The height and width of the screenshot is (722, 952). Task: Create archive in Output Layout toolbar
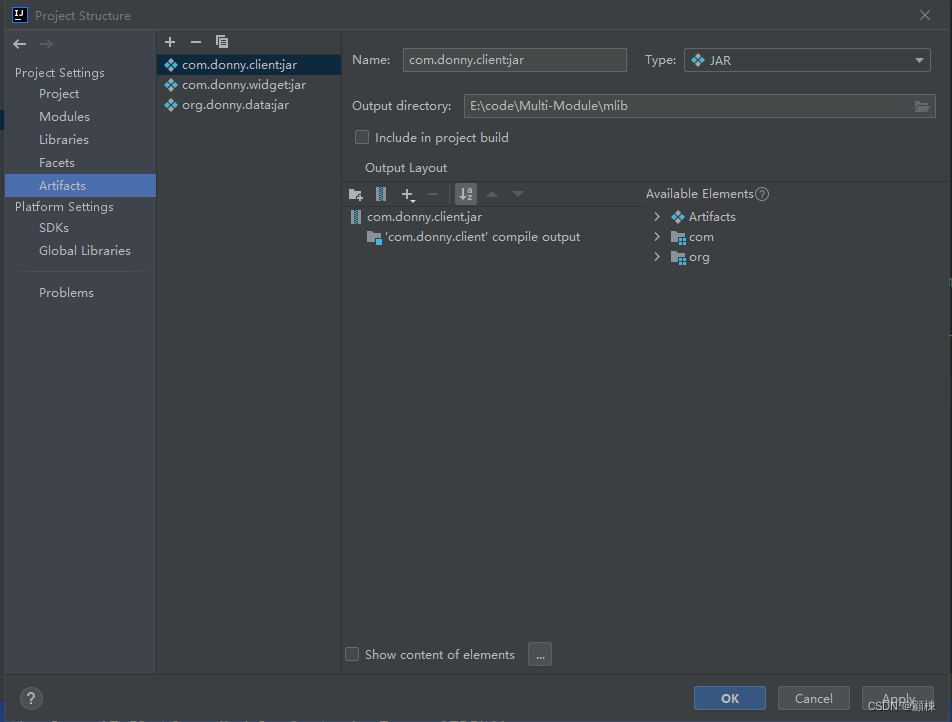pos(381,194)
